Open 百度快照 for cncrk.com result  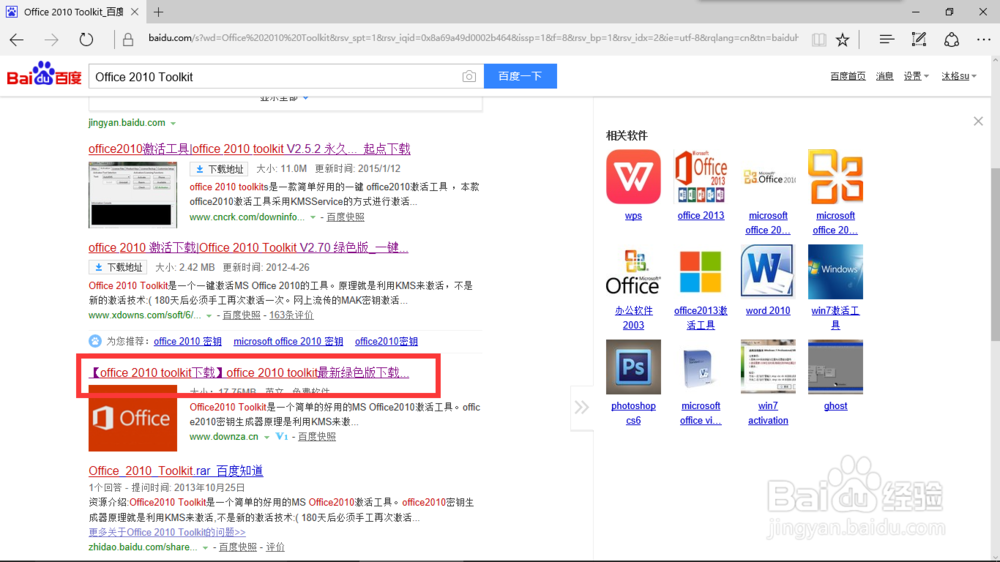345,218
